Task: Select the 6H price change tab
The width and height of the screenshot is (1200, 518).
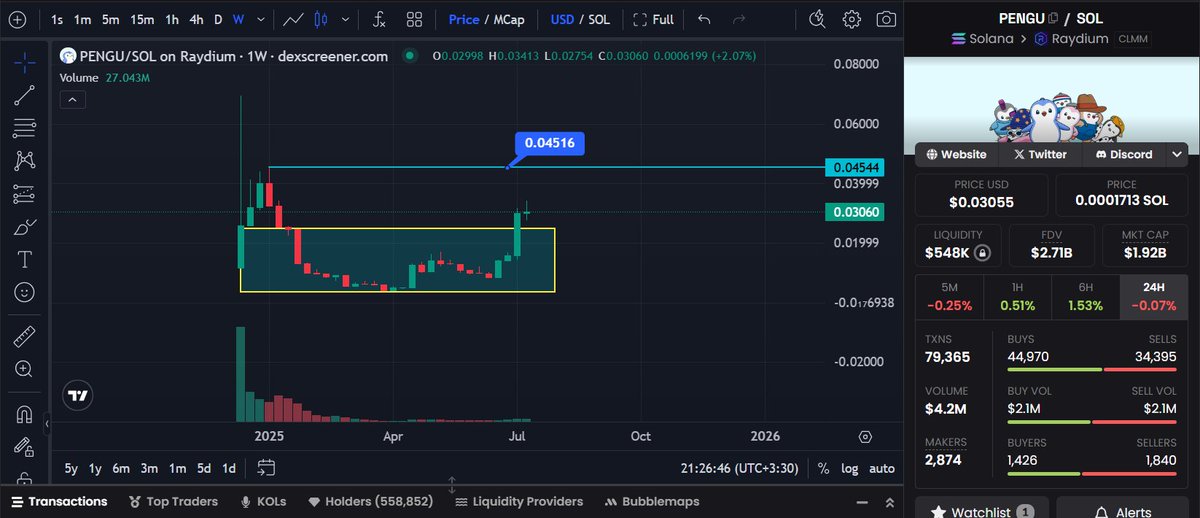Action: 1085,296
